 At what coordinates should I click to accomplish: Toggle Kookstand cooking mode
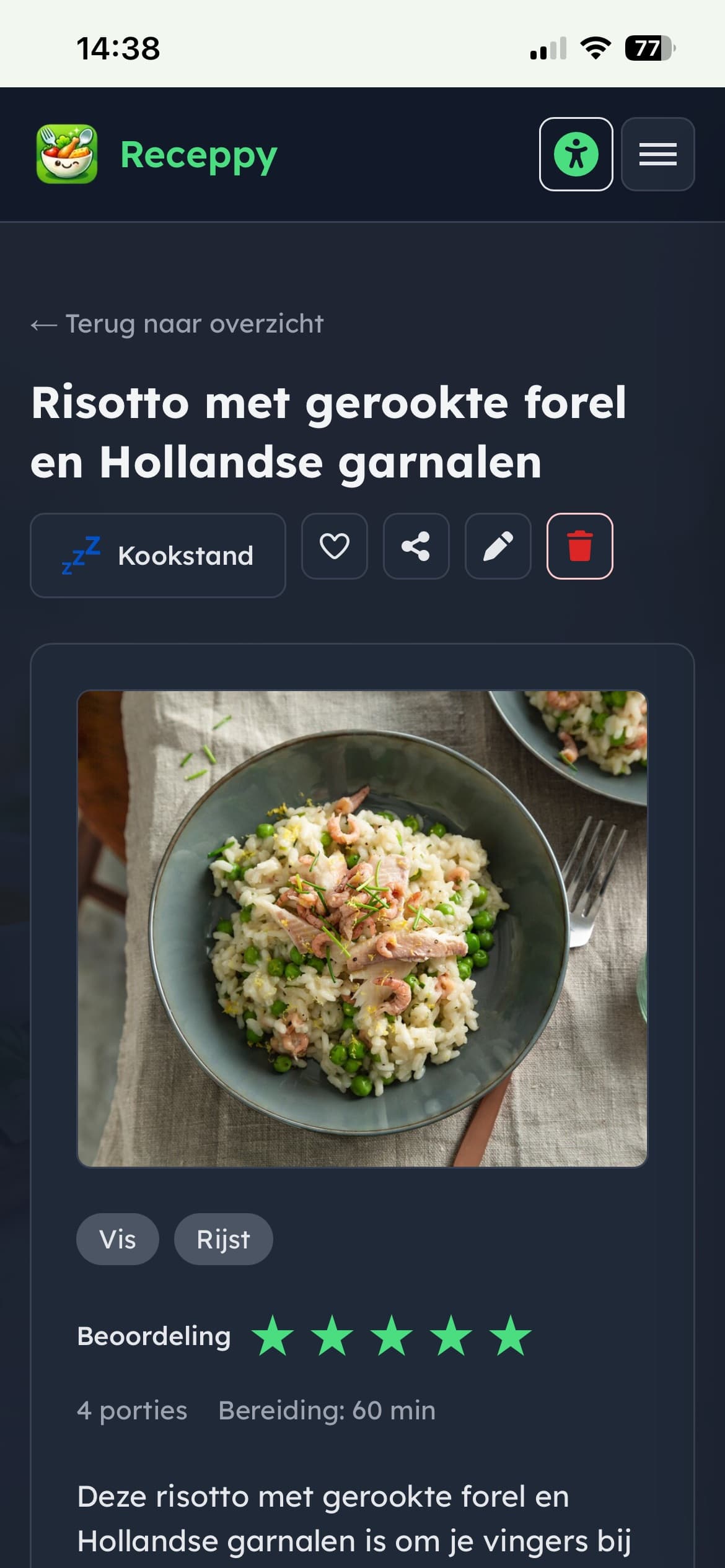tap(158, 555)
